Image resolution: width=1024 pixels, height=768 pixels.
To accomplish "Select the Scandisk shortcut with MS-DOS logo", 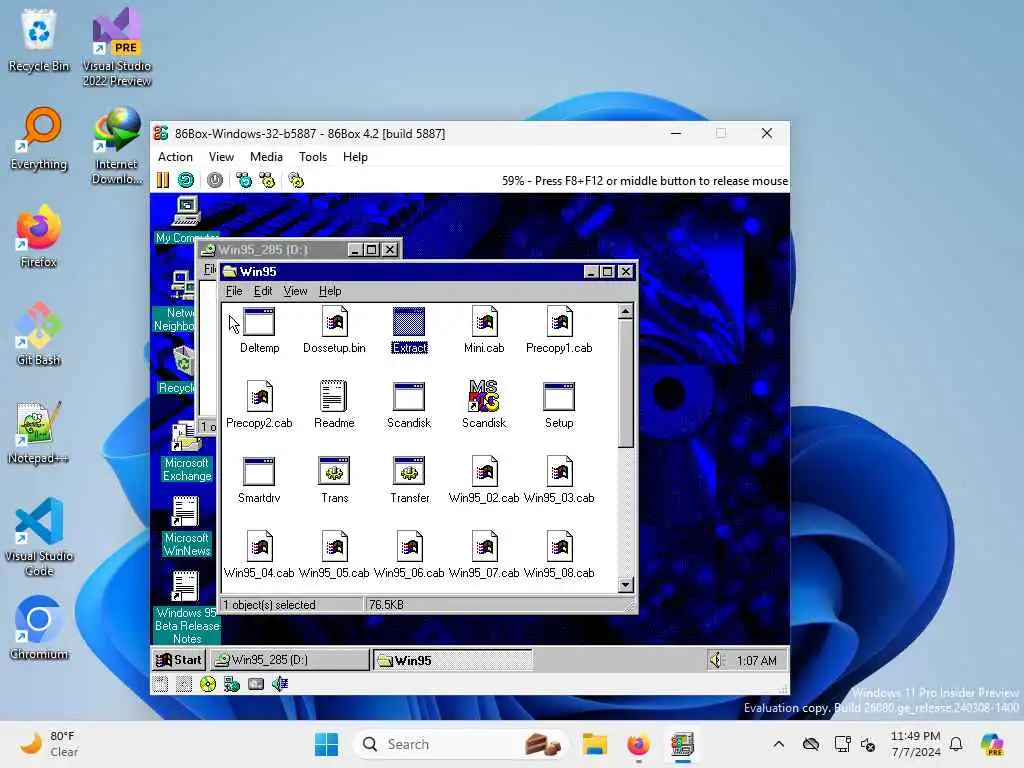I will pyautogui.click(x=484, y=405).
